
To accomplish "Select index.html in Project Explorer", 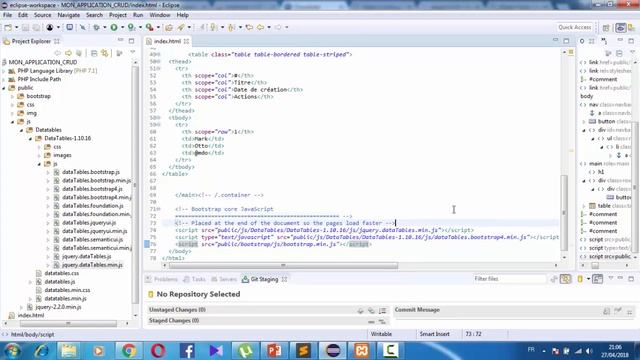I will point(31,316).
